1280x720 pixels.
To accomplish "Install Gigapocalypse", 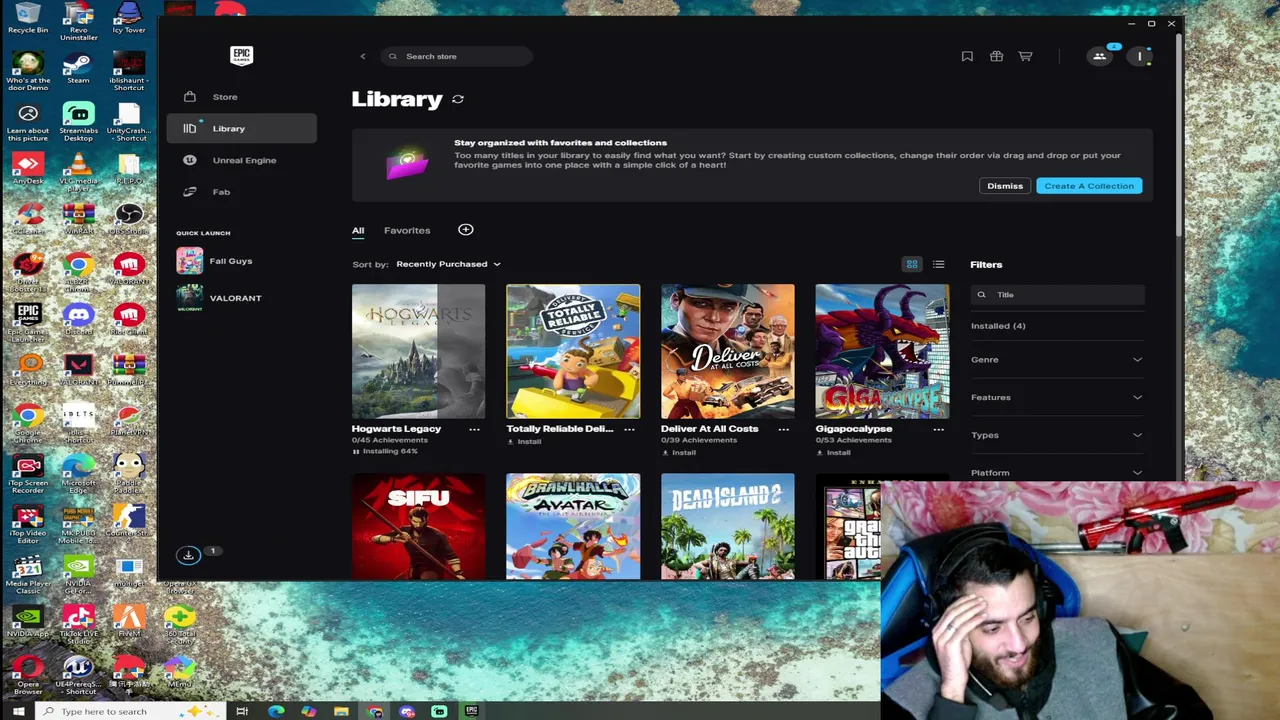I will 832,452.
